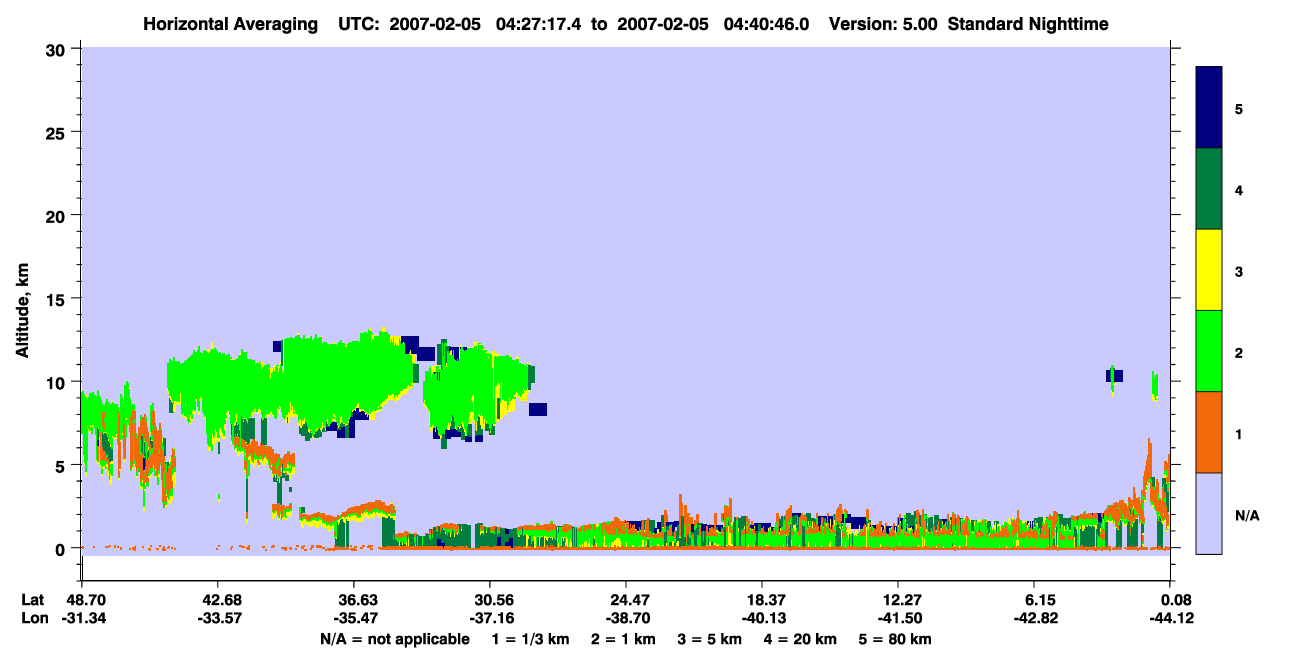The image size is (1300, 667).
Task: Click the colorbar label '3'
Action: [1239, 272]
